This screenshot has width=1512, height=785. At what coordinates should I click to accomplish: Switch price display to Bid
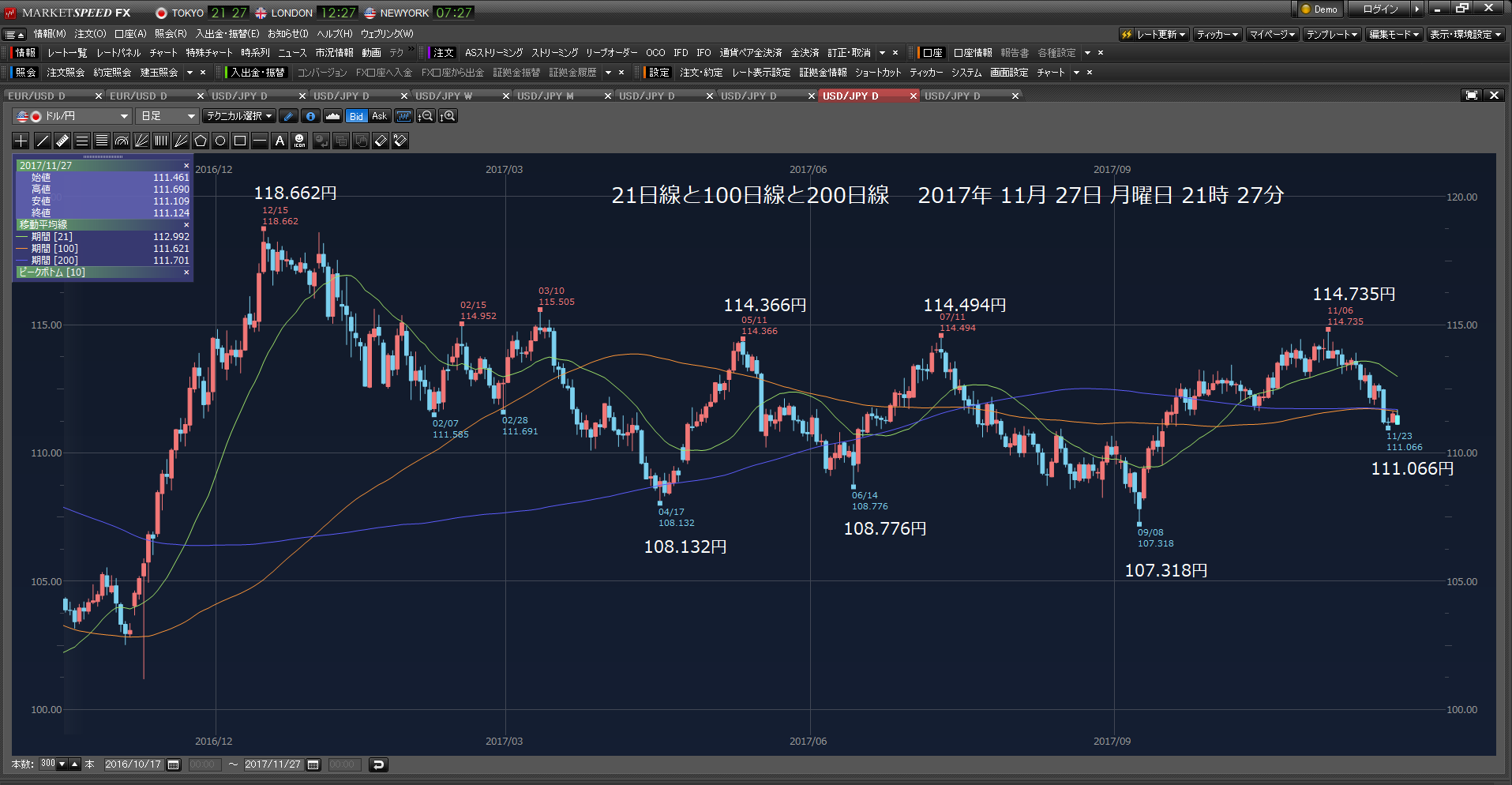356,116
